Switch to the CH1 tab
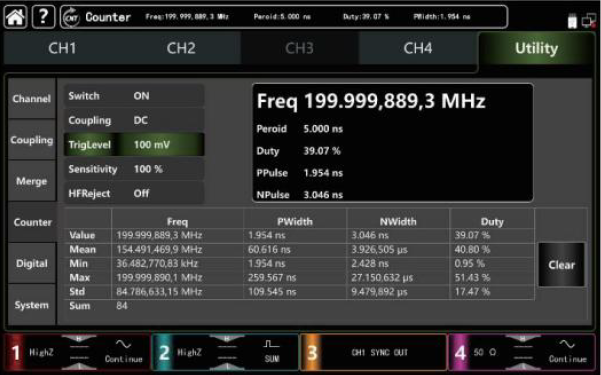The image size is (601, 375). tap(62, 48)
